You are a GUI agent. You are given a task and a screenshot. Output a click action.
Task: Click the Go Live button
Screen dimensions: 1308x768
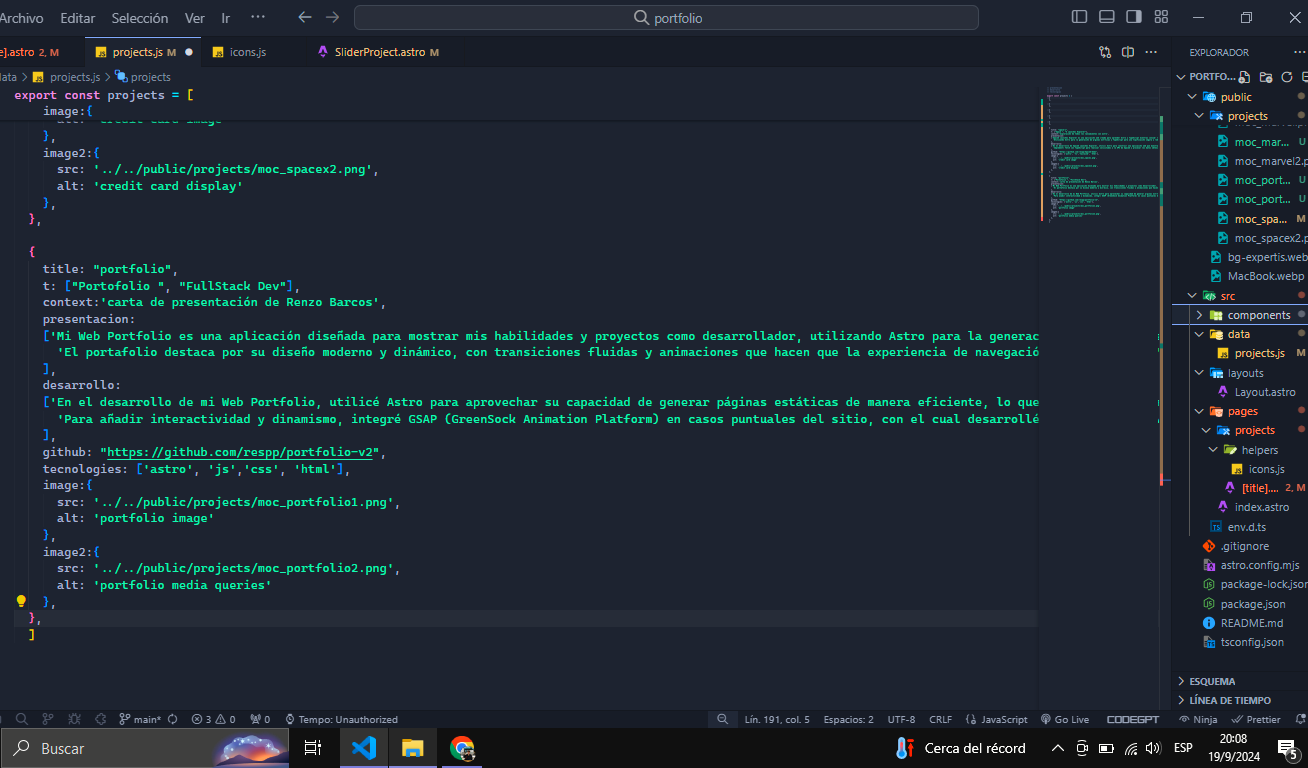pos(1065,719)
